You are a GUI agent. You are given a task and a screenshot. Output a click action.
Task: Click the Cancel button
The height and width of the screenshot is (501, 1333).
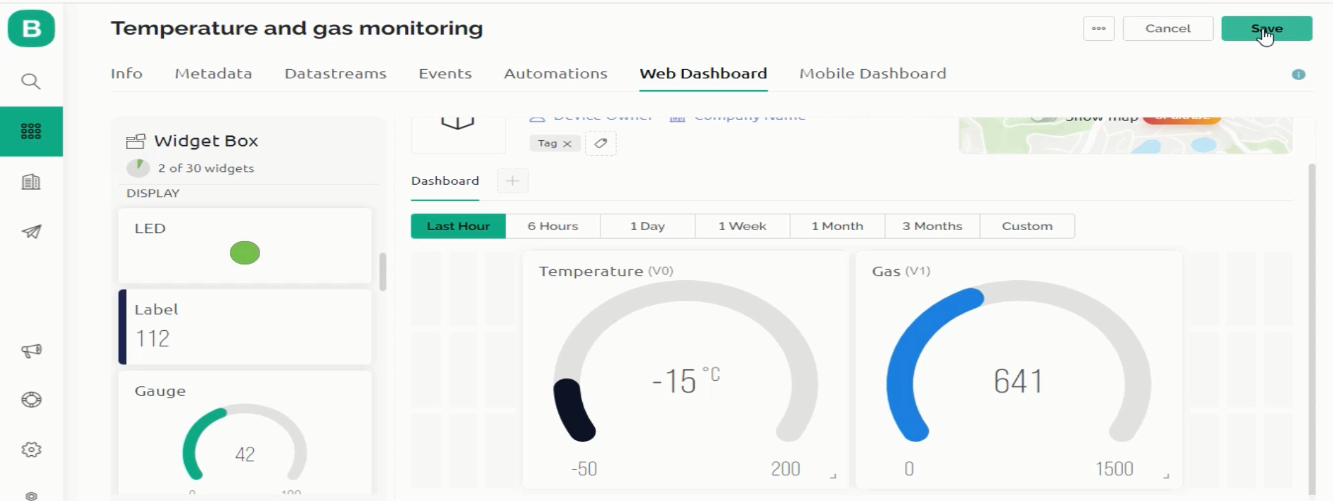1168,28
